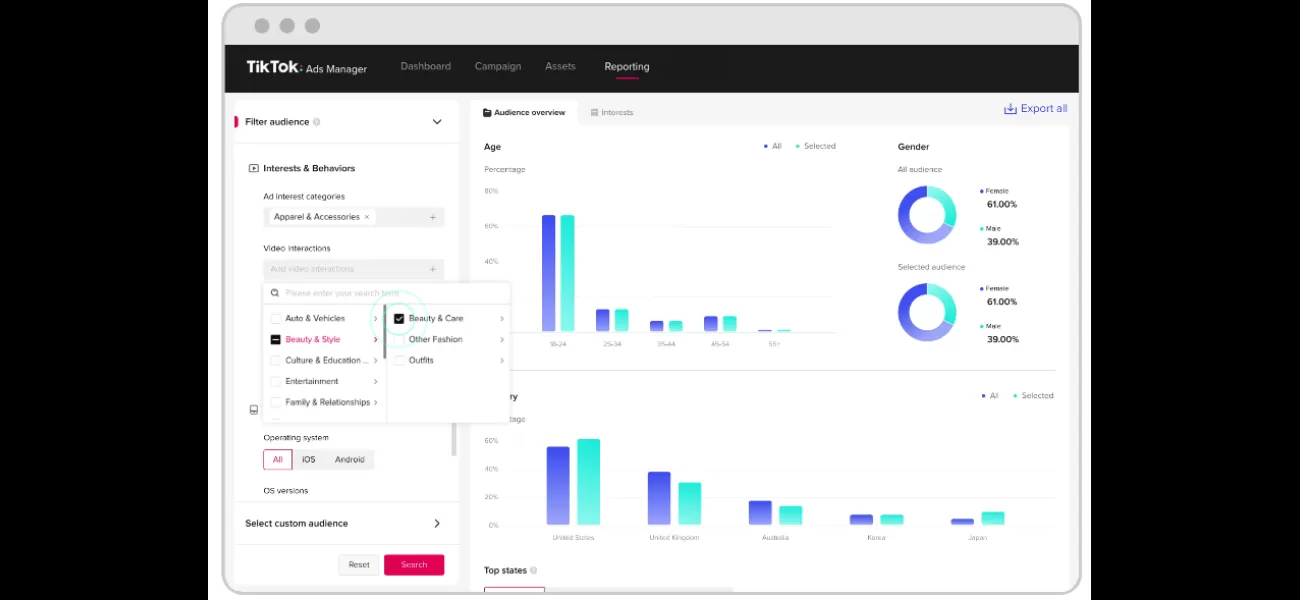Click the Reset button

click(x=359, y=565)
